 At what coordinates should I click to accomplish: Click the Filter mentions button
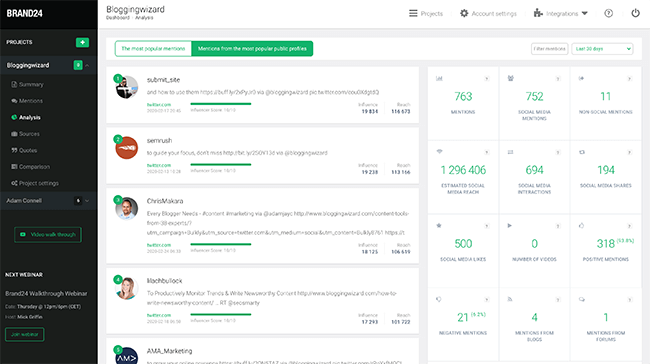(x=550, y=49)
